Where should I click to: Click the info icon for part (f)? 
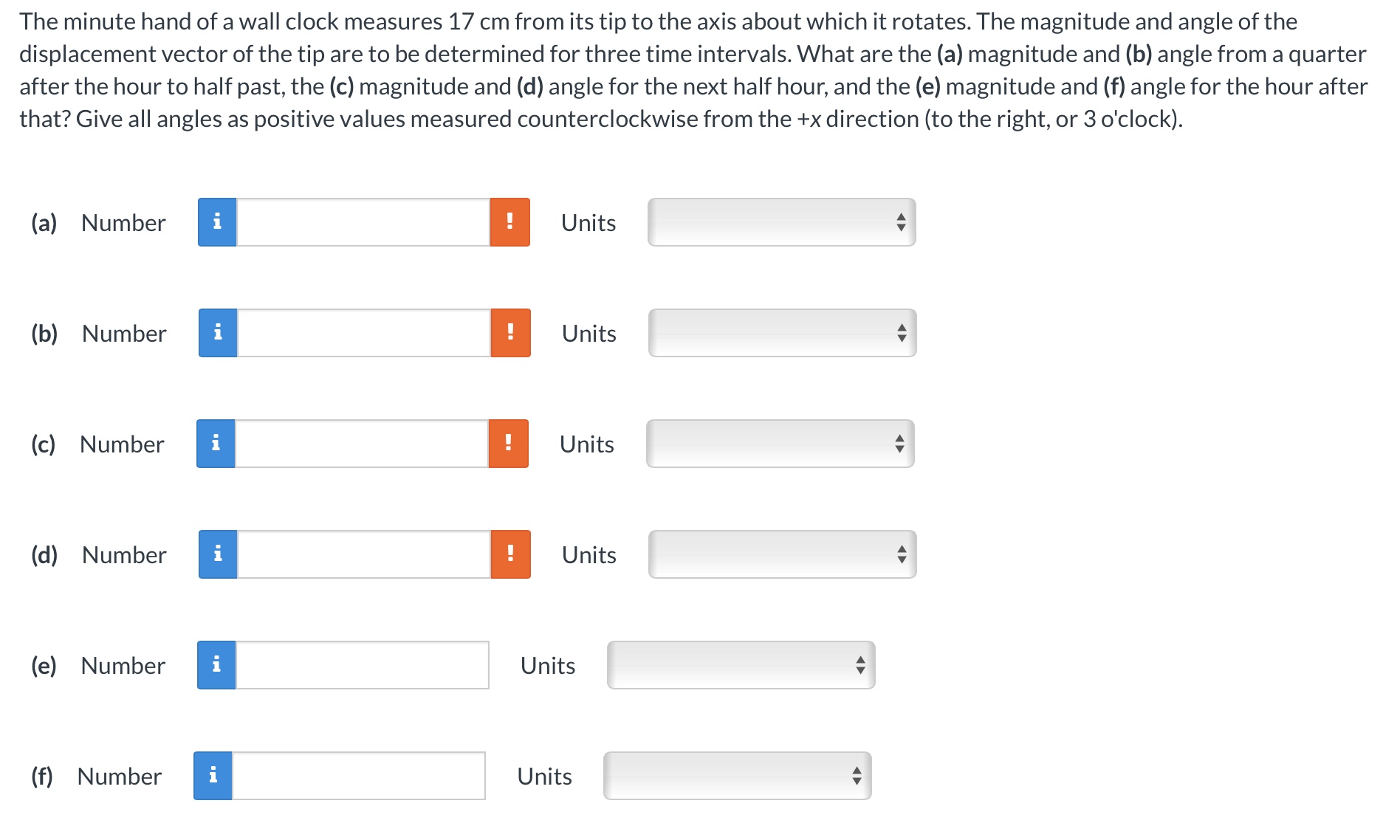(x=213, y=776)
